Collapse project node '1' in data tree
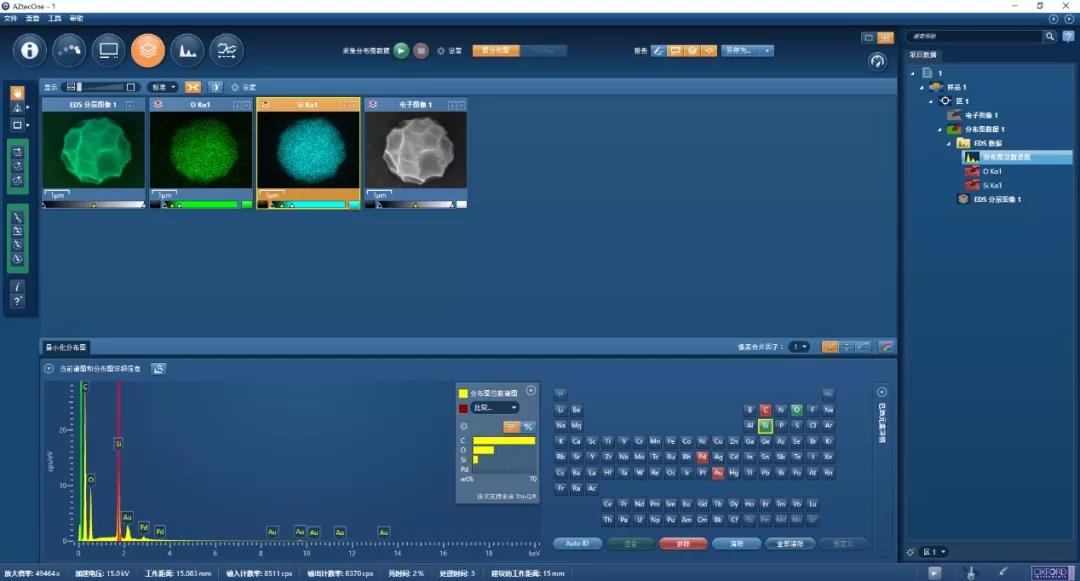The image size is (1080, 581). click(913, 73)
